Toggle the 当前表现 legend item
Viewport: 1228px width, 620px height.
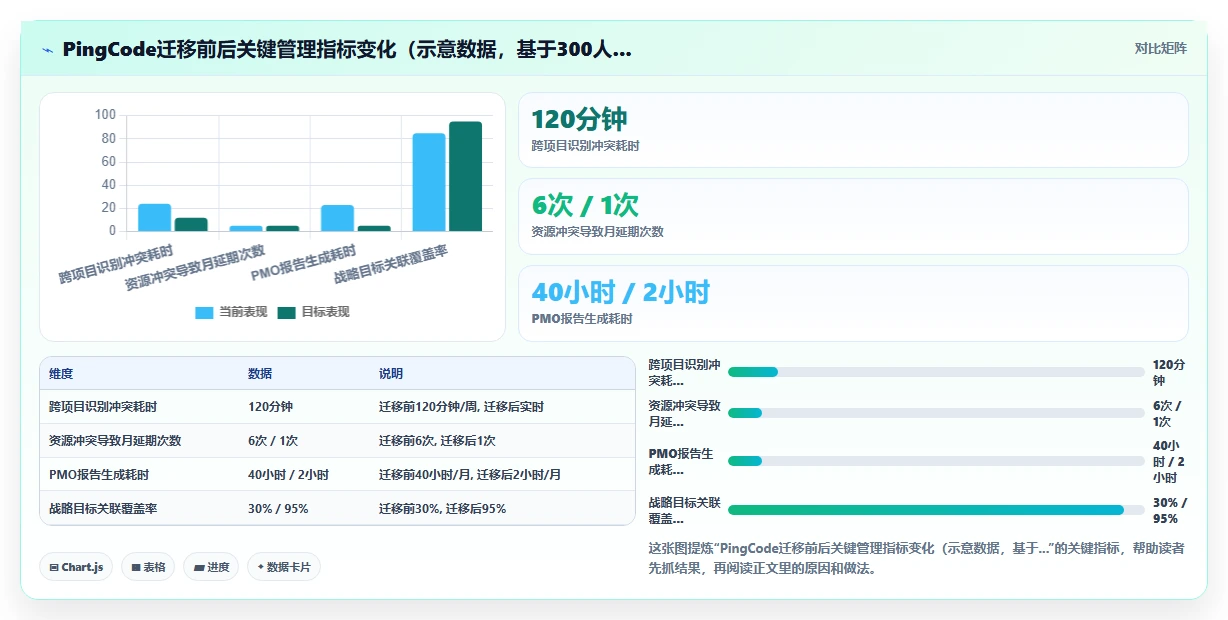click(231, 312)
